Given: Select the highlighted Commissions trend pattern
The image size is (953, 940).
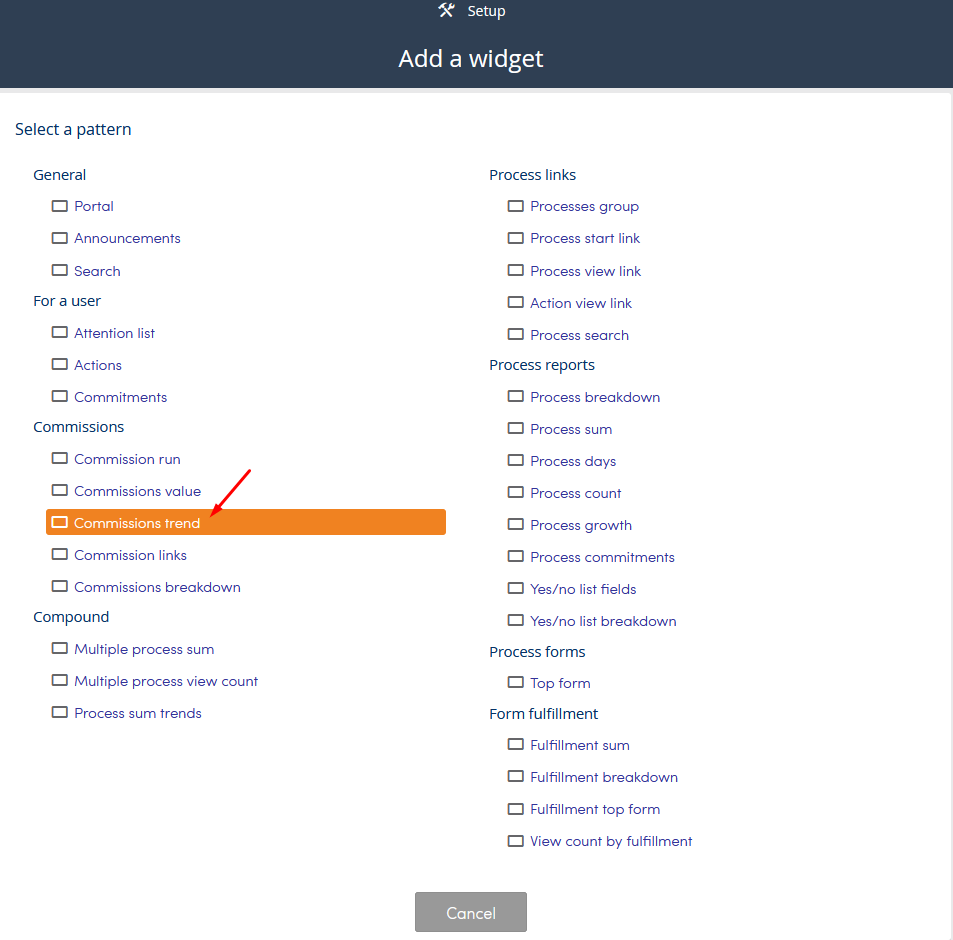Looking at the screenshot, I should pyautogui.click(x=246, y=522).
